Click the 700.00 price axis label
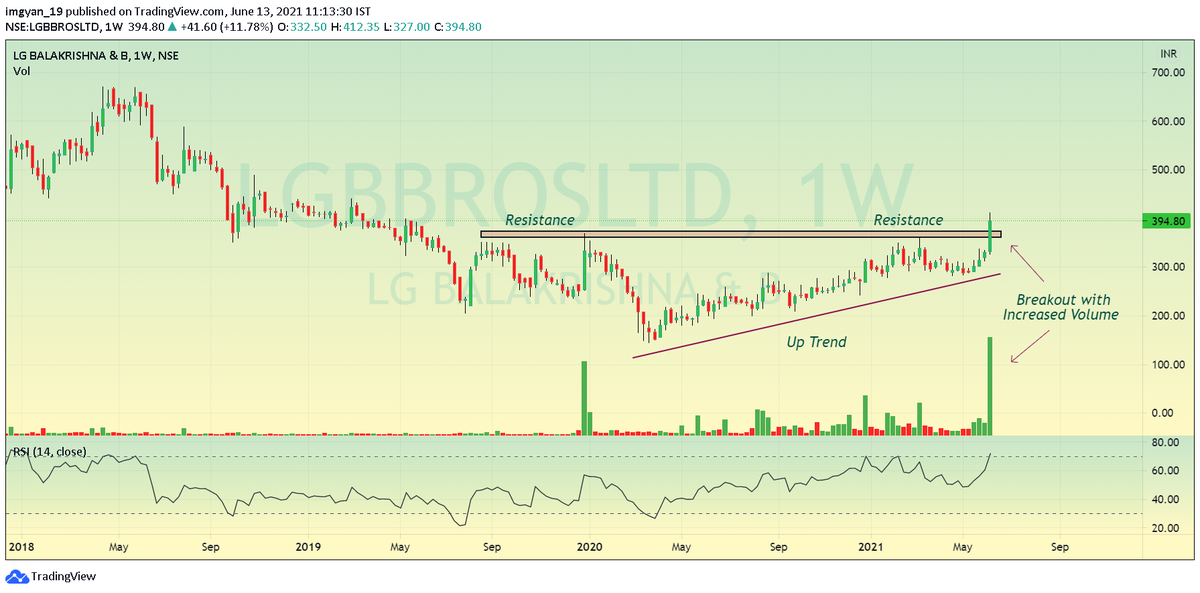The image size is (1200, 593). point(1167,74)
